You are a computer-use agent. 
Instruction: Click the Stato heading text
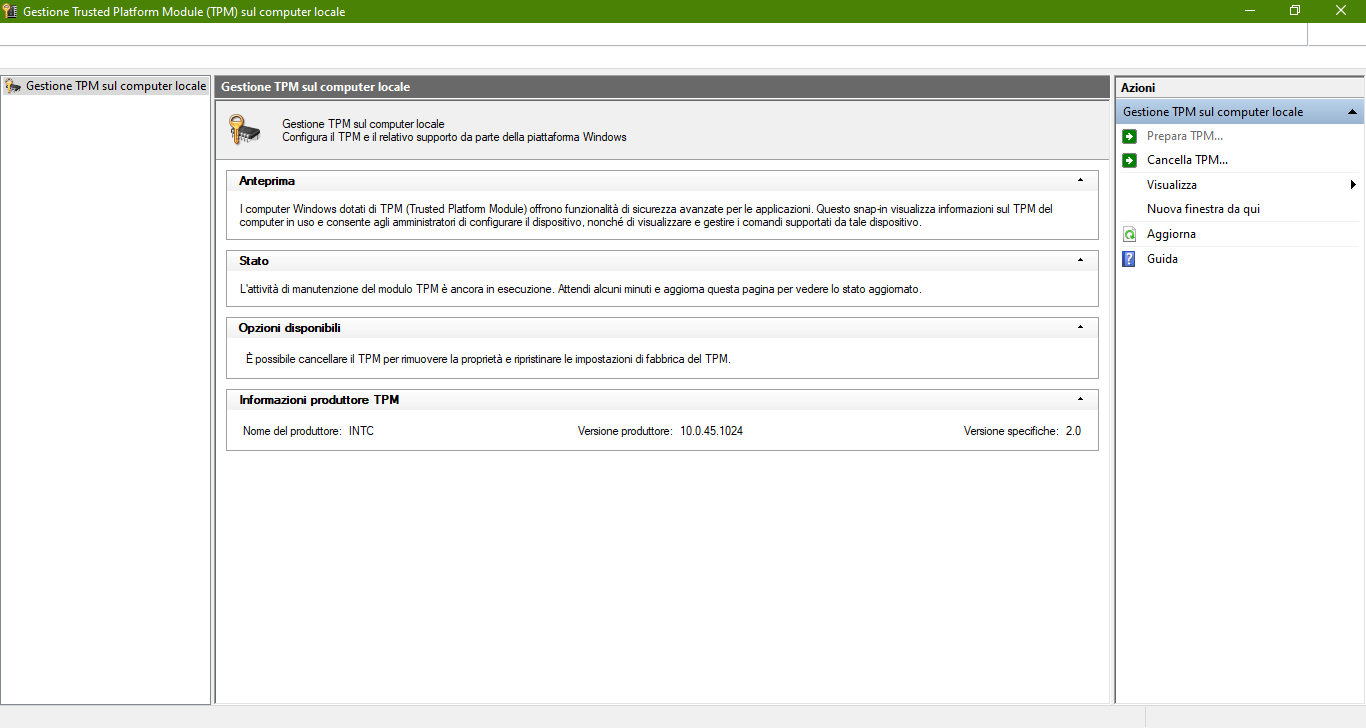coord(254,261)
